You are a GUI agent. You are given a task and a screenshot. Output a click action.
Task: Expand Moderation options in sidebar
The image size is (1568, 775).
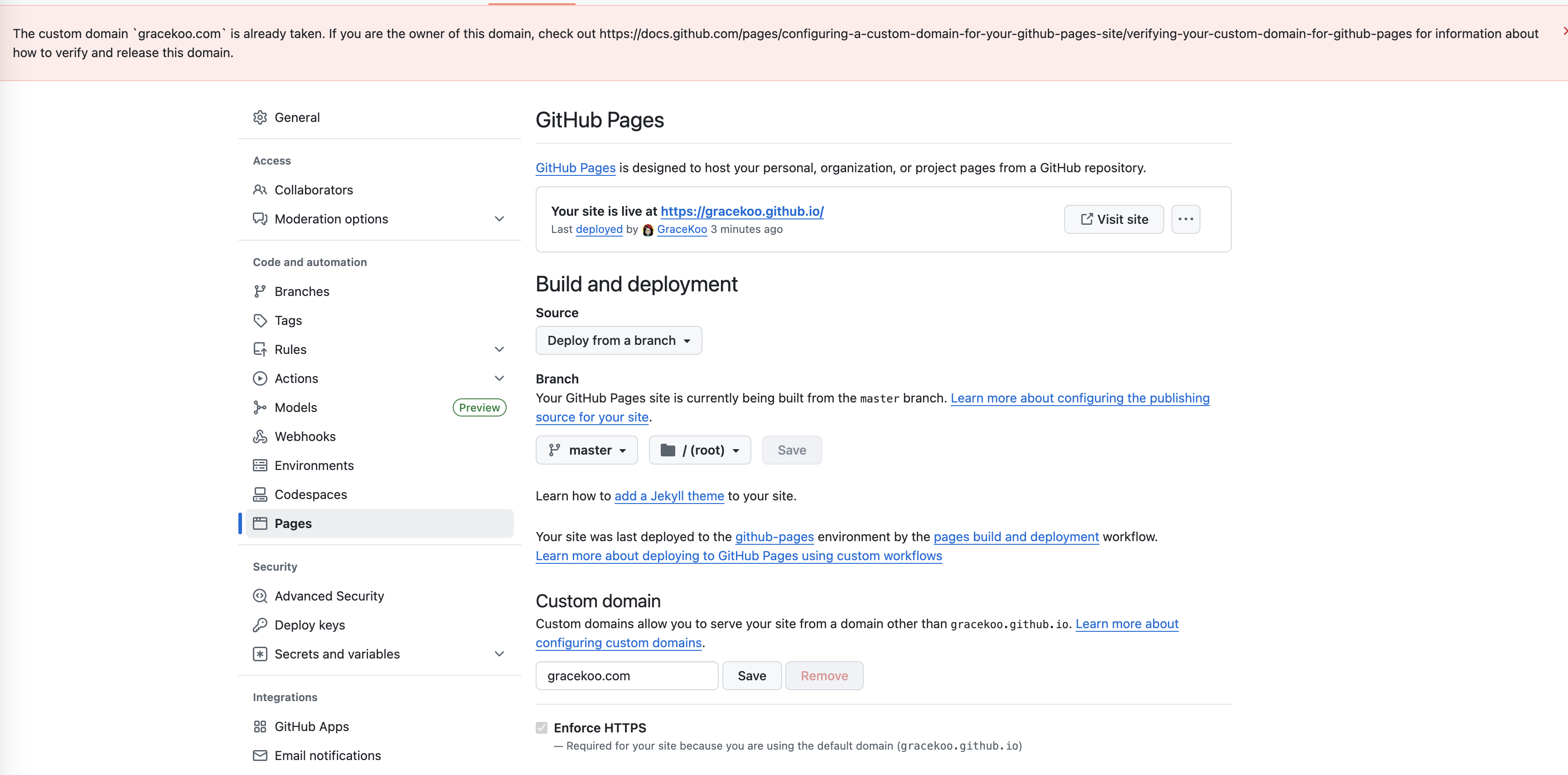499,219
